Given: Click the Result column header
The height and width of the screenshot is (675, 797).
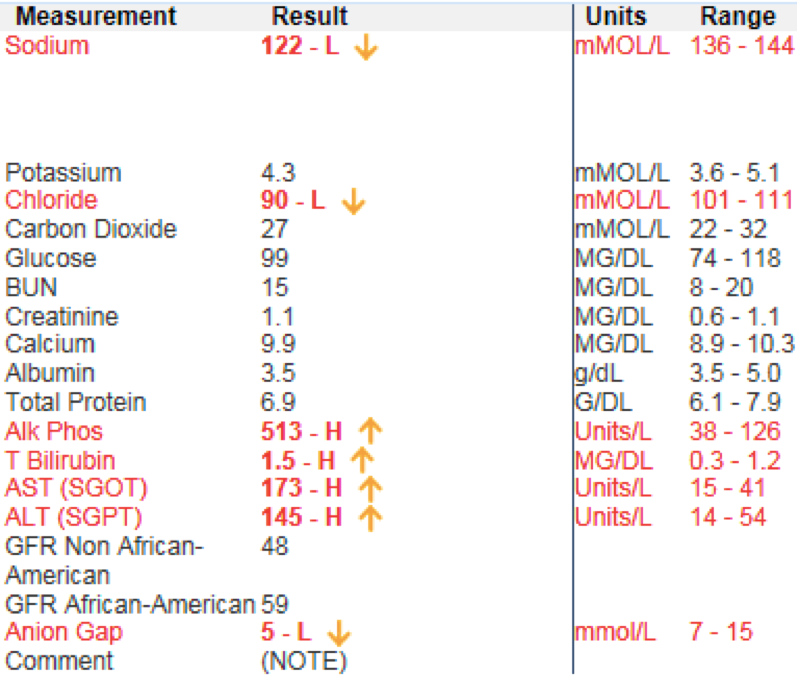Looking at the screenshot, I should click(x=310, y=17).
